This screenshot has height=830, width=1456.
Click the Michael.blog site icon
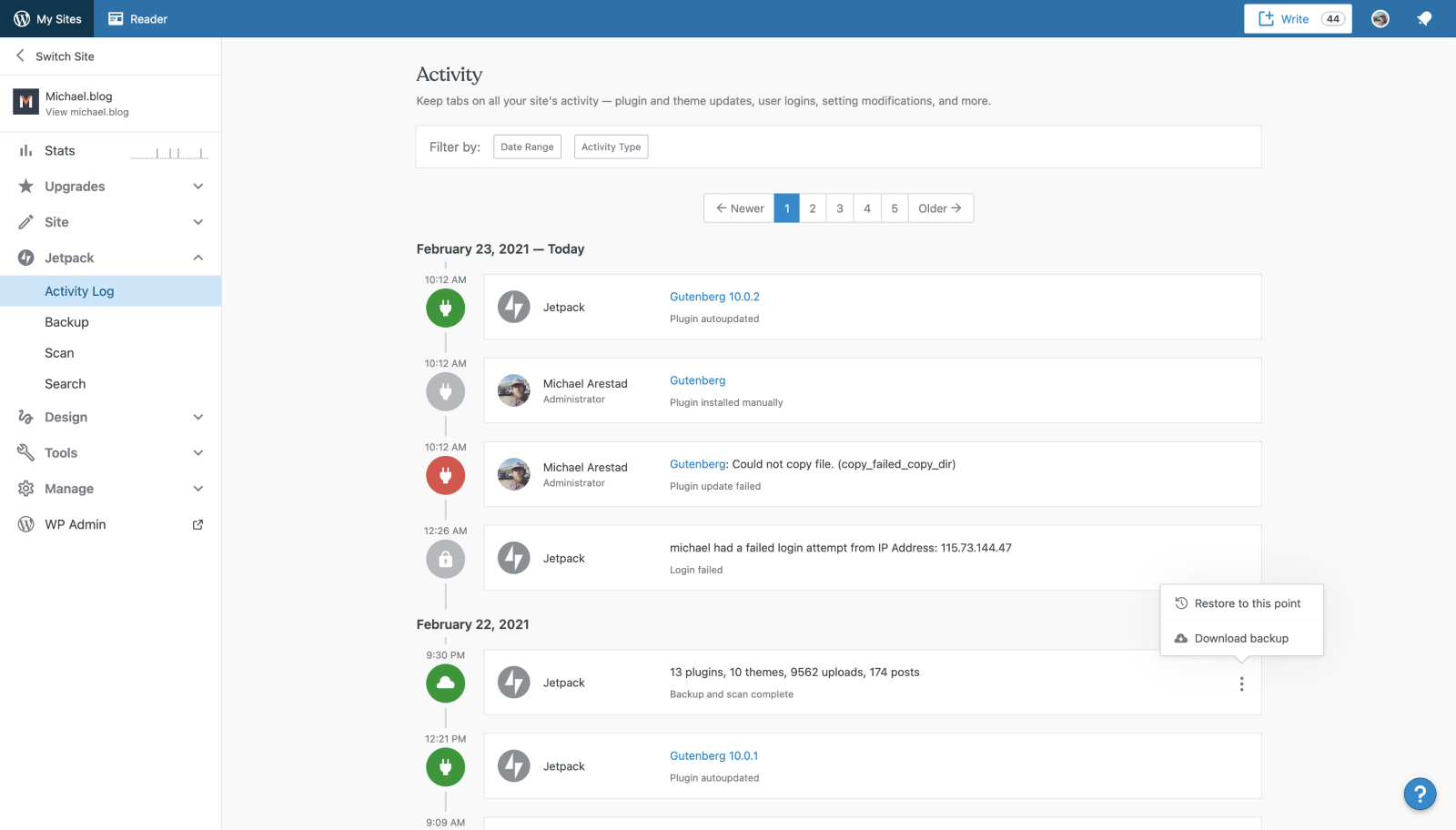(25, 101)
